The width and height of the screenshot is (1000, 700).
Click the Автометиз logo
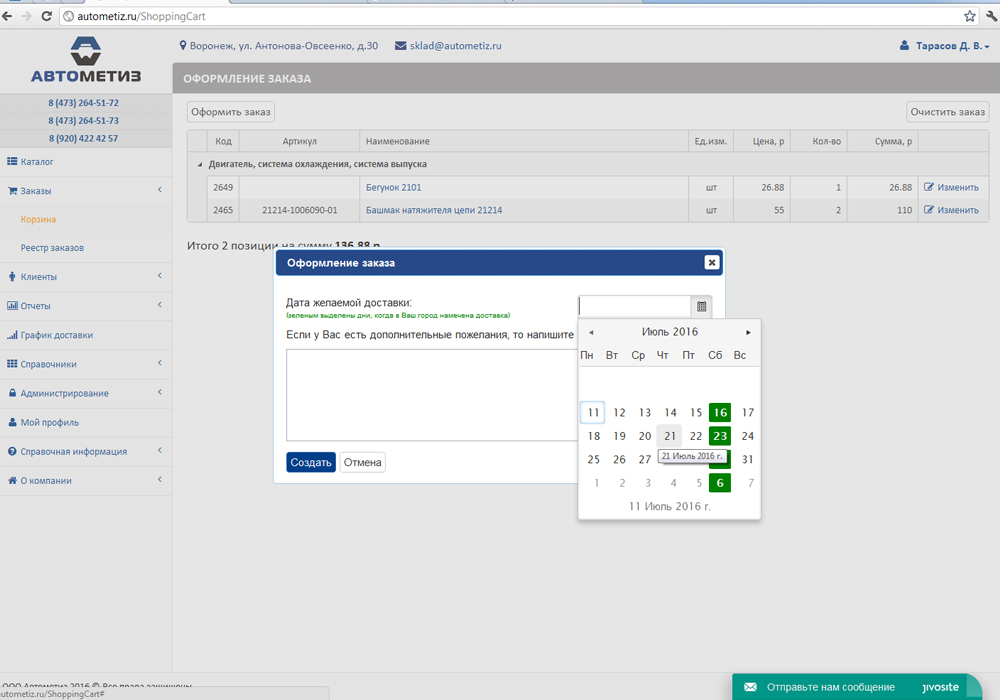tap(86, 61)
